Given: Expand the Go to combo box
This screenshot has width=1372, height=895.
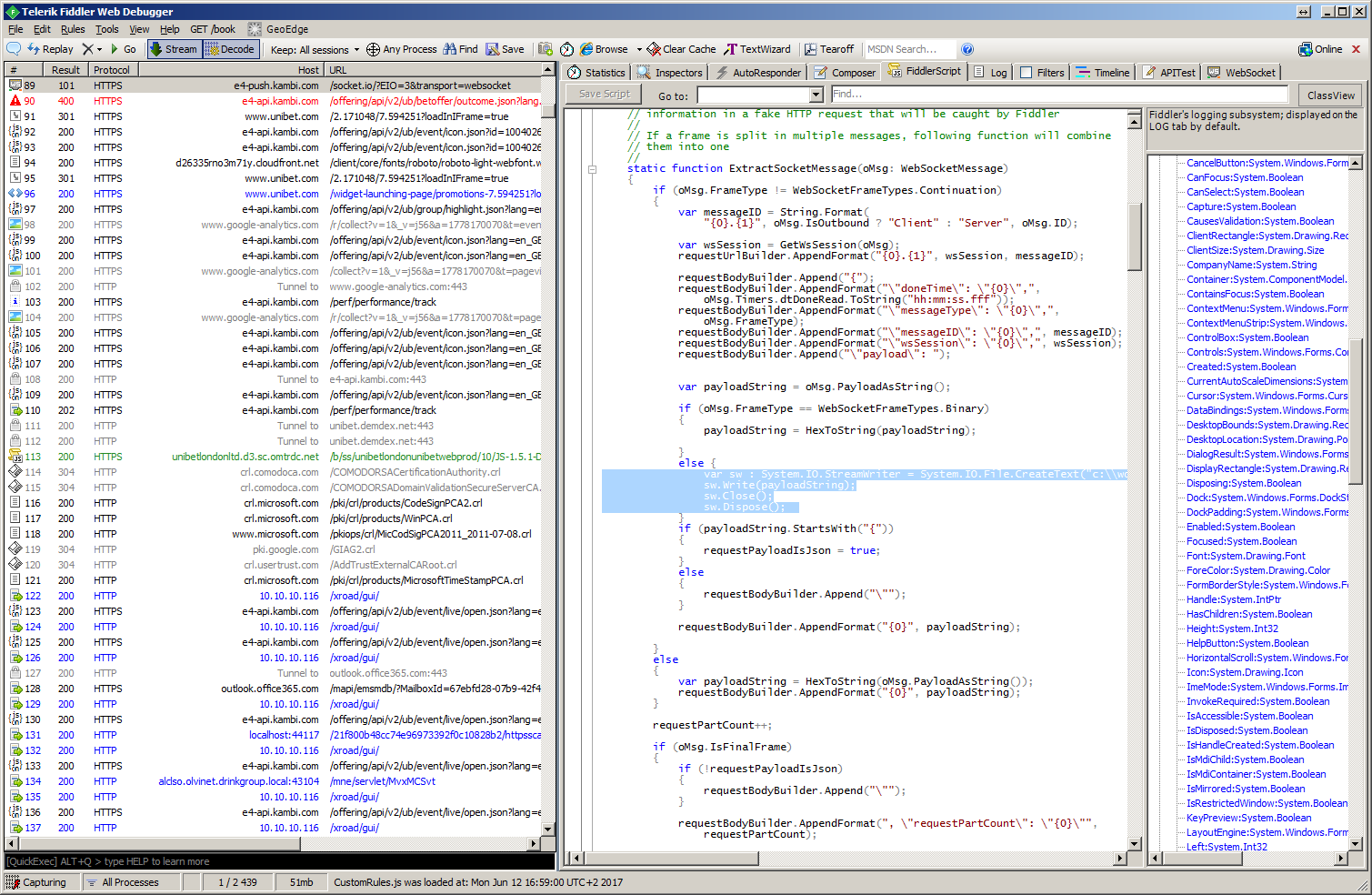Looking at the screenshot, I should [816, 96].
